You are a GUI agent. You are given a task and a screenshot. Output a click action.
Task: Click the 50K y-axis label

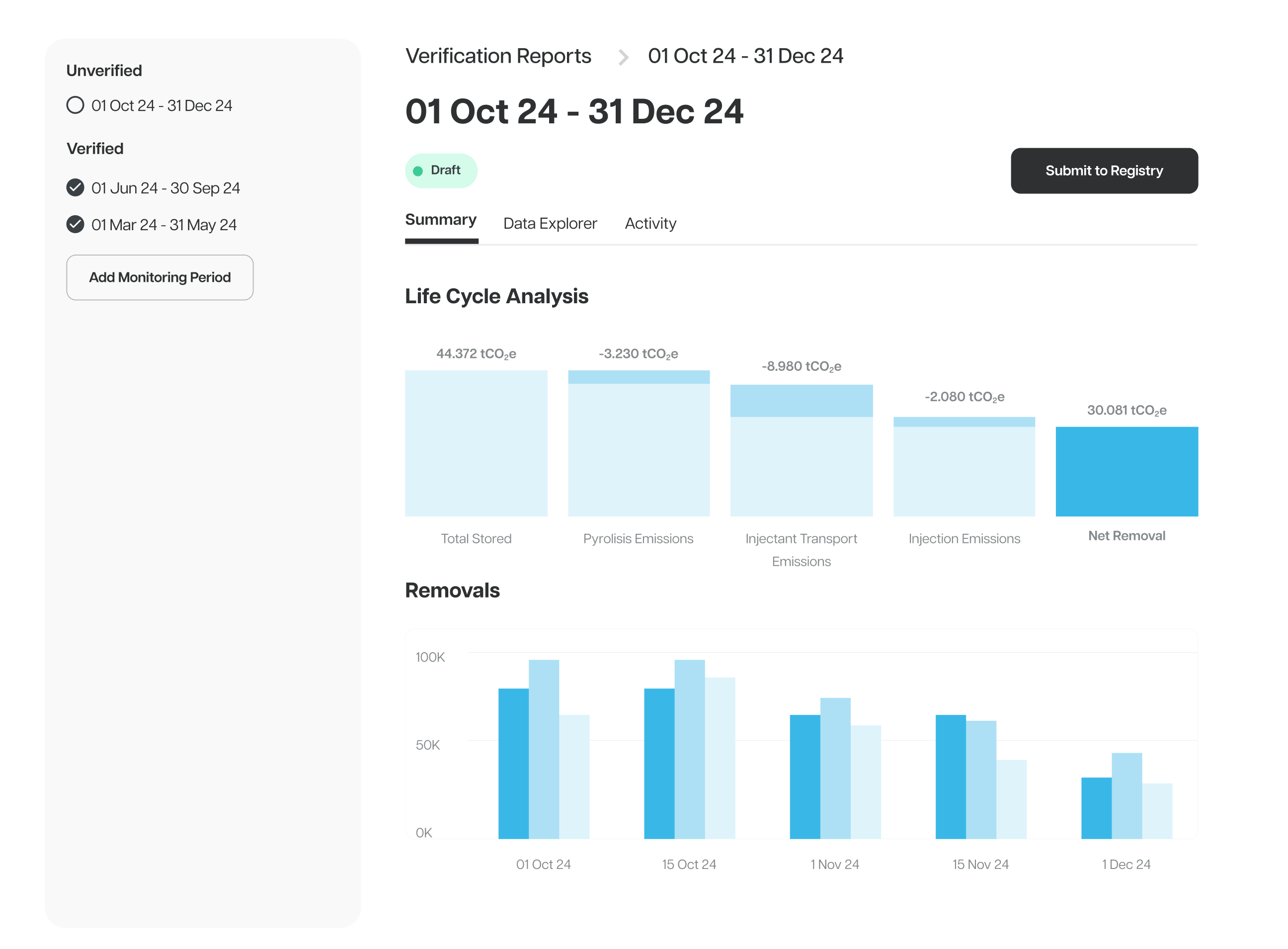tap(428, 745)
